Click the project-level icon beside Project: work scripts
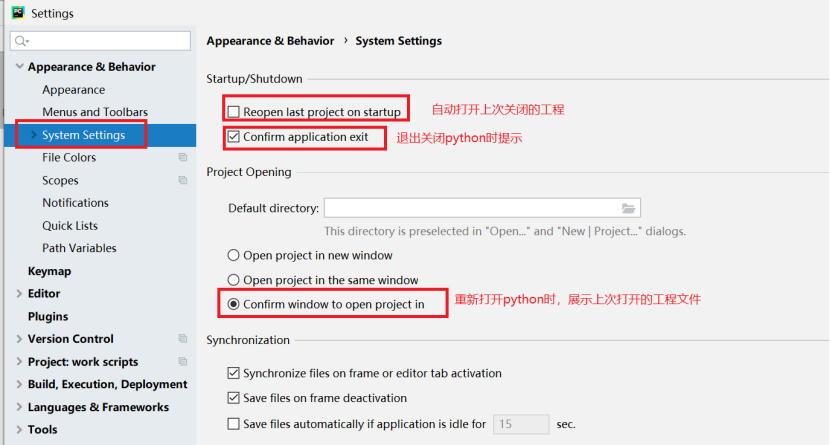The height and width of the screenshot is (445, 830). click(183, 361)
